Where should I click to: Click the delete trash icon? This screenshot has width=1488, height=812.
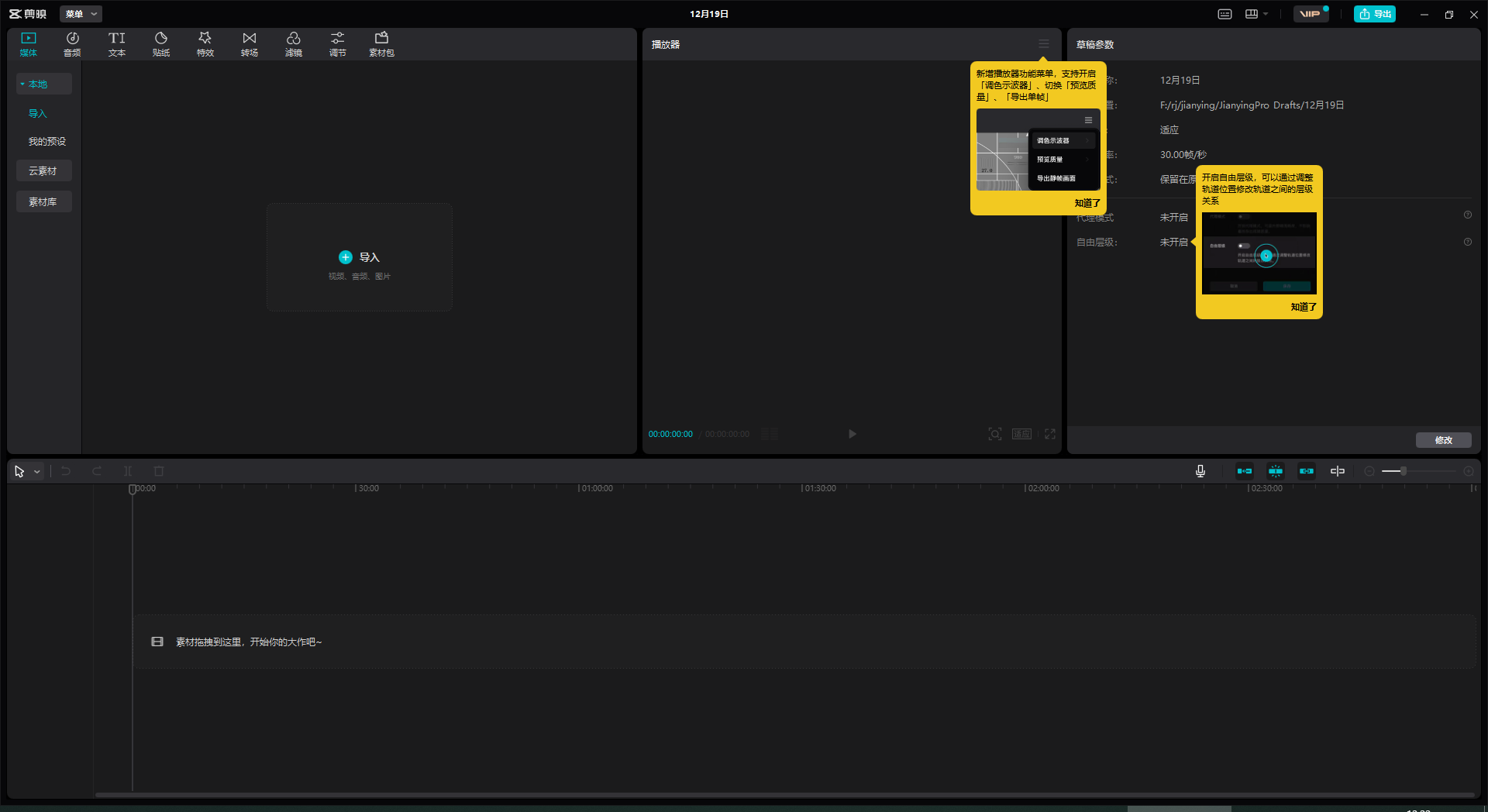coord(159,471)
